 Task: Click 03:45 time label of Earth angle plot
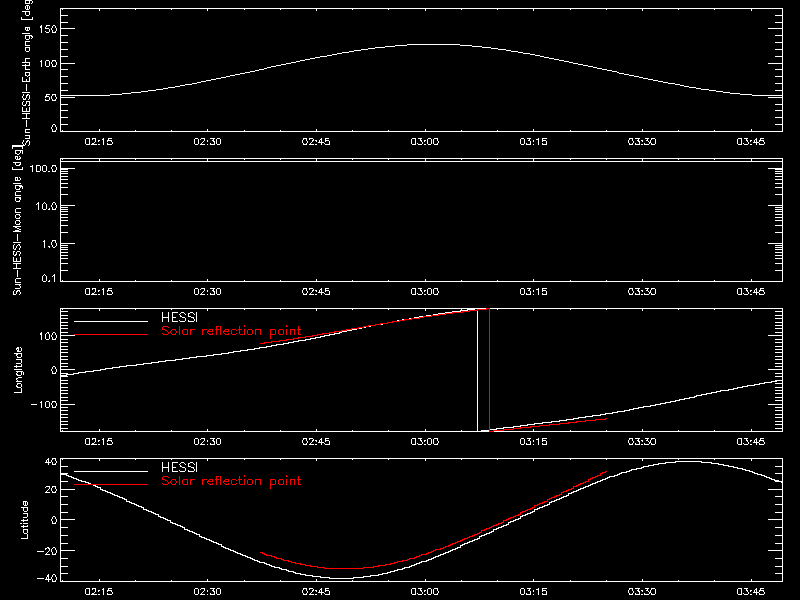click(x=751, y=142)
